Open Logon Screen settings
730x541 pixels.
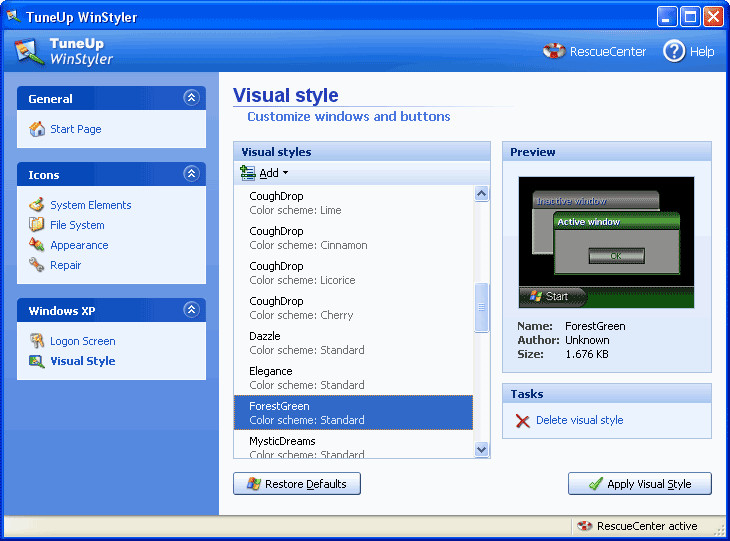pos(82,341)
